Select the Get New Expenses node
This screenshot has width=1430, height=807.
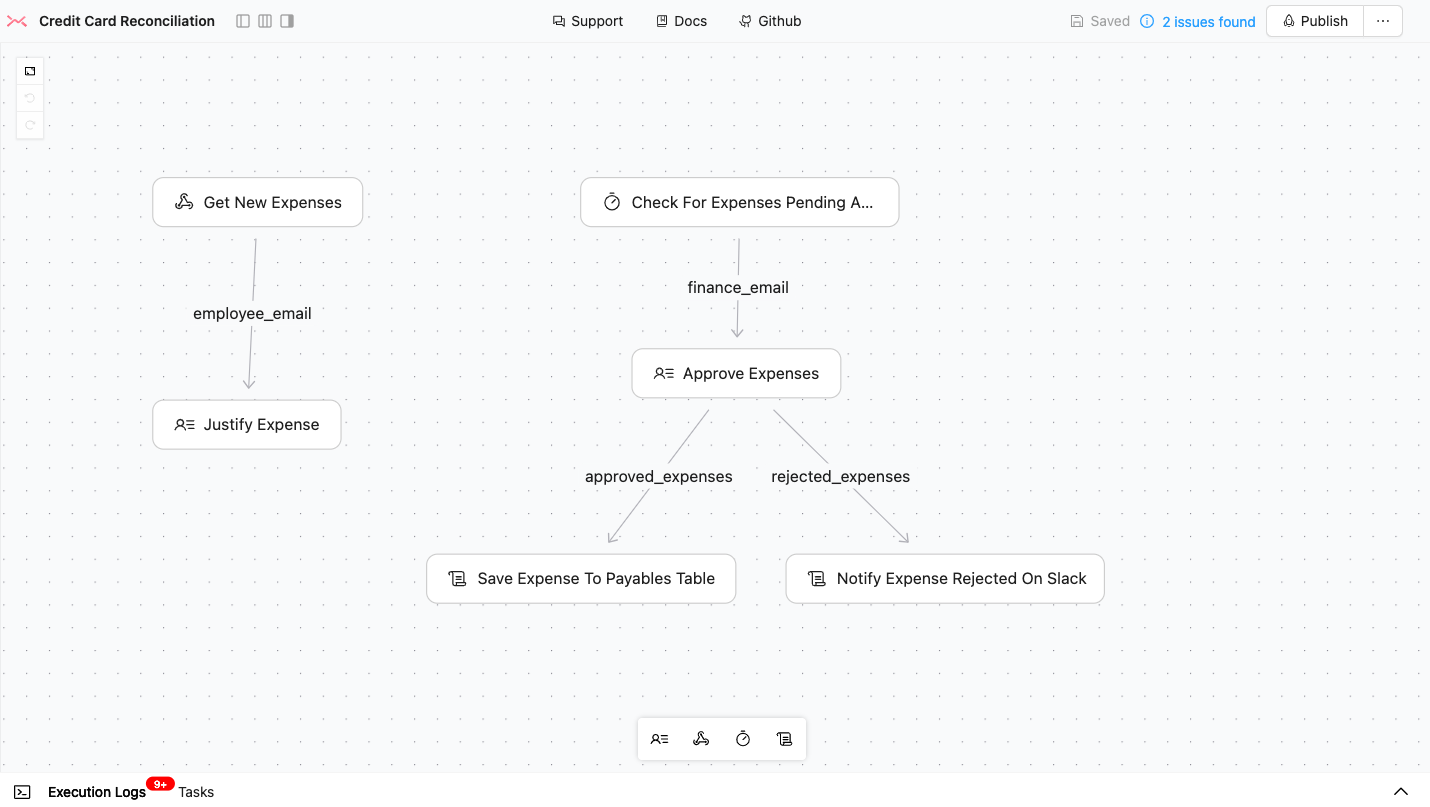257,203
